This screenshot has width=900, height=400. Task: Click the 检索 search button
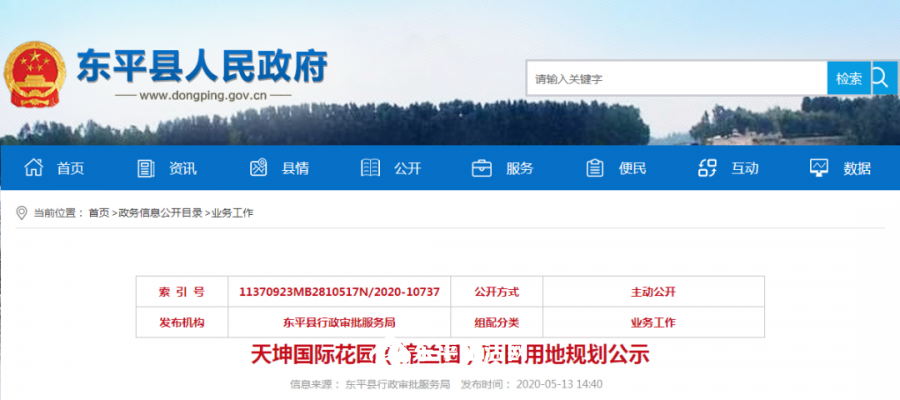pos(849,78)
